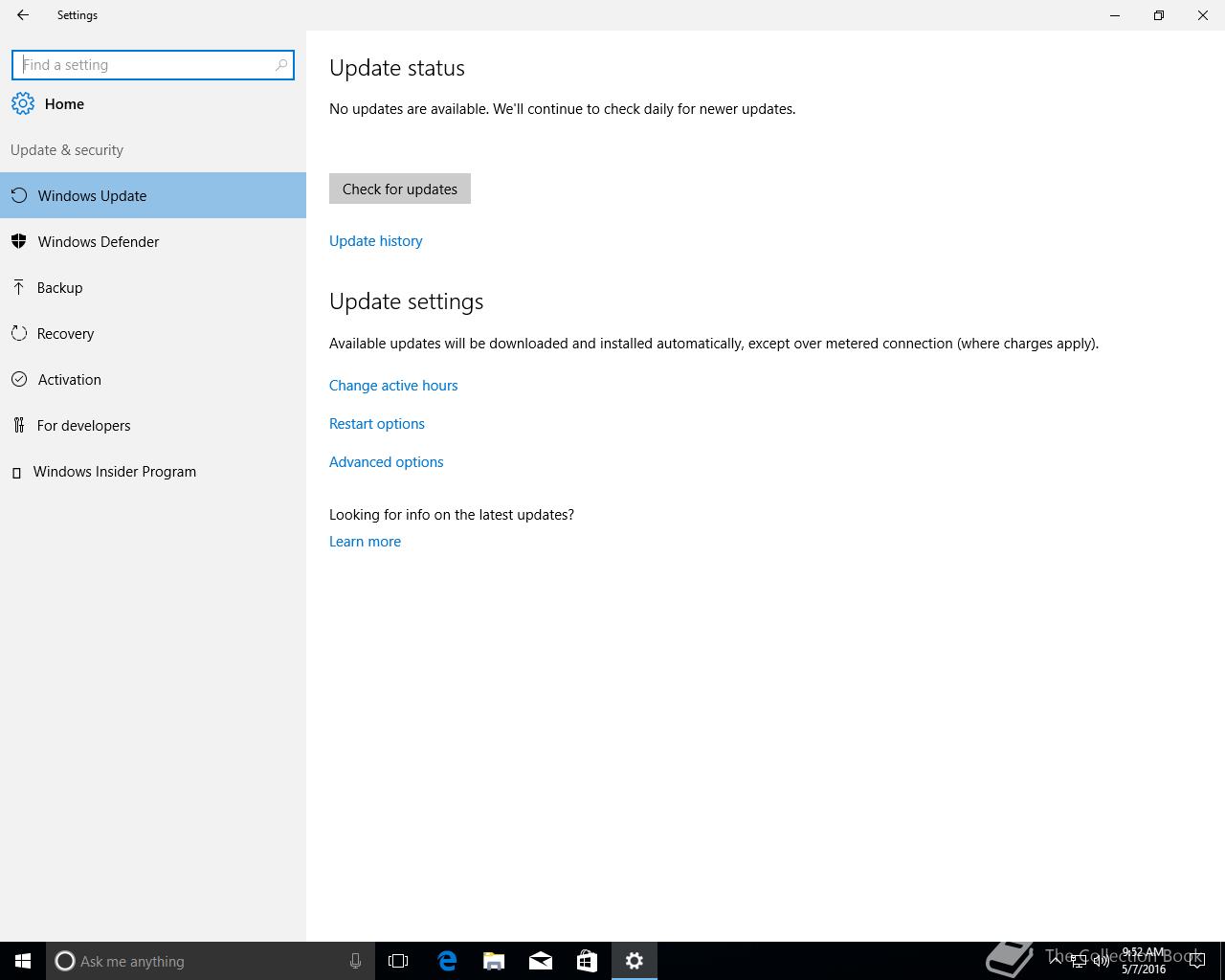Click Settings gear icon on taskbar

click(635, 961)
